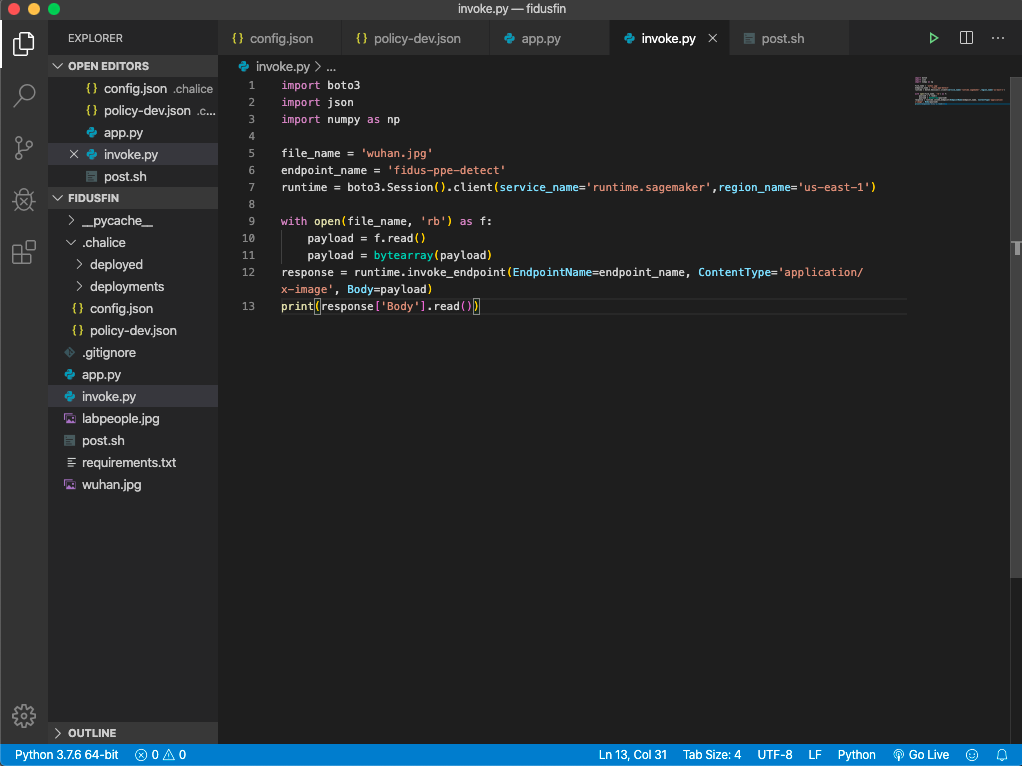Click the editor vertical scrollbar

tap(1016, 326)
